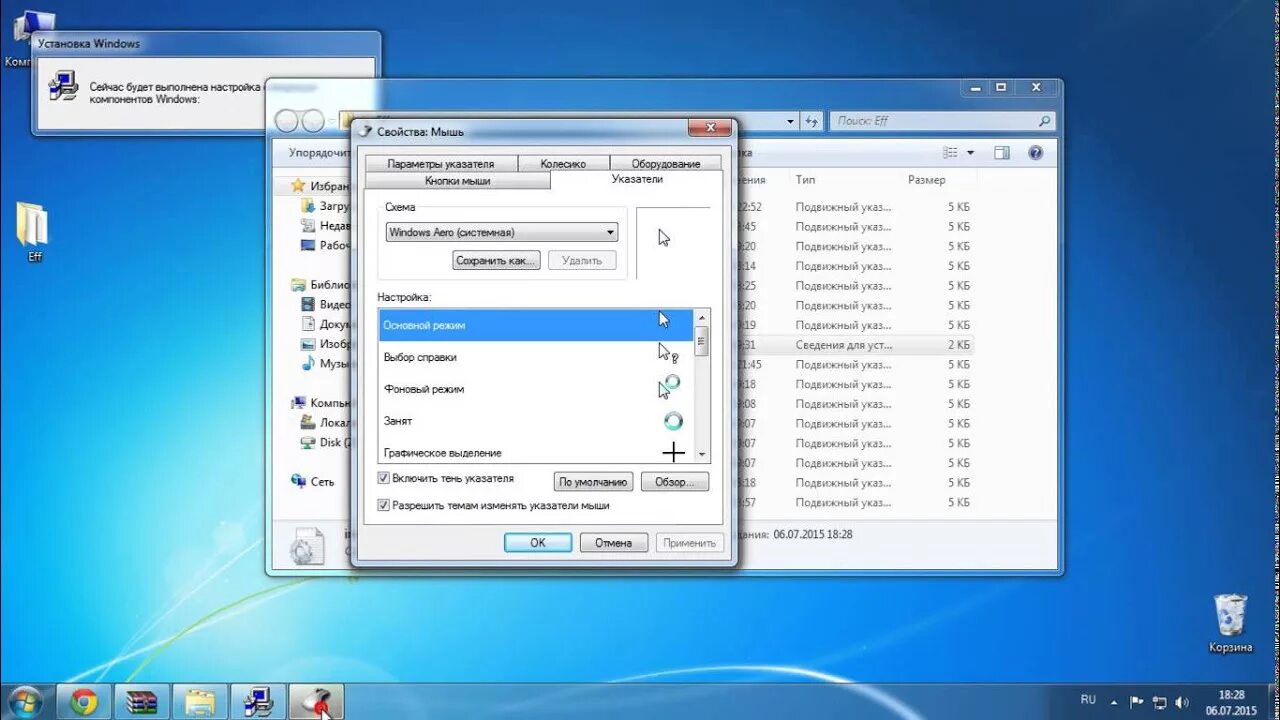Go back with Explorer's back arrow

pyautogui.click(x=287, y=121)
